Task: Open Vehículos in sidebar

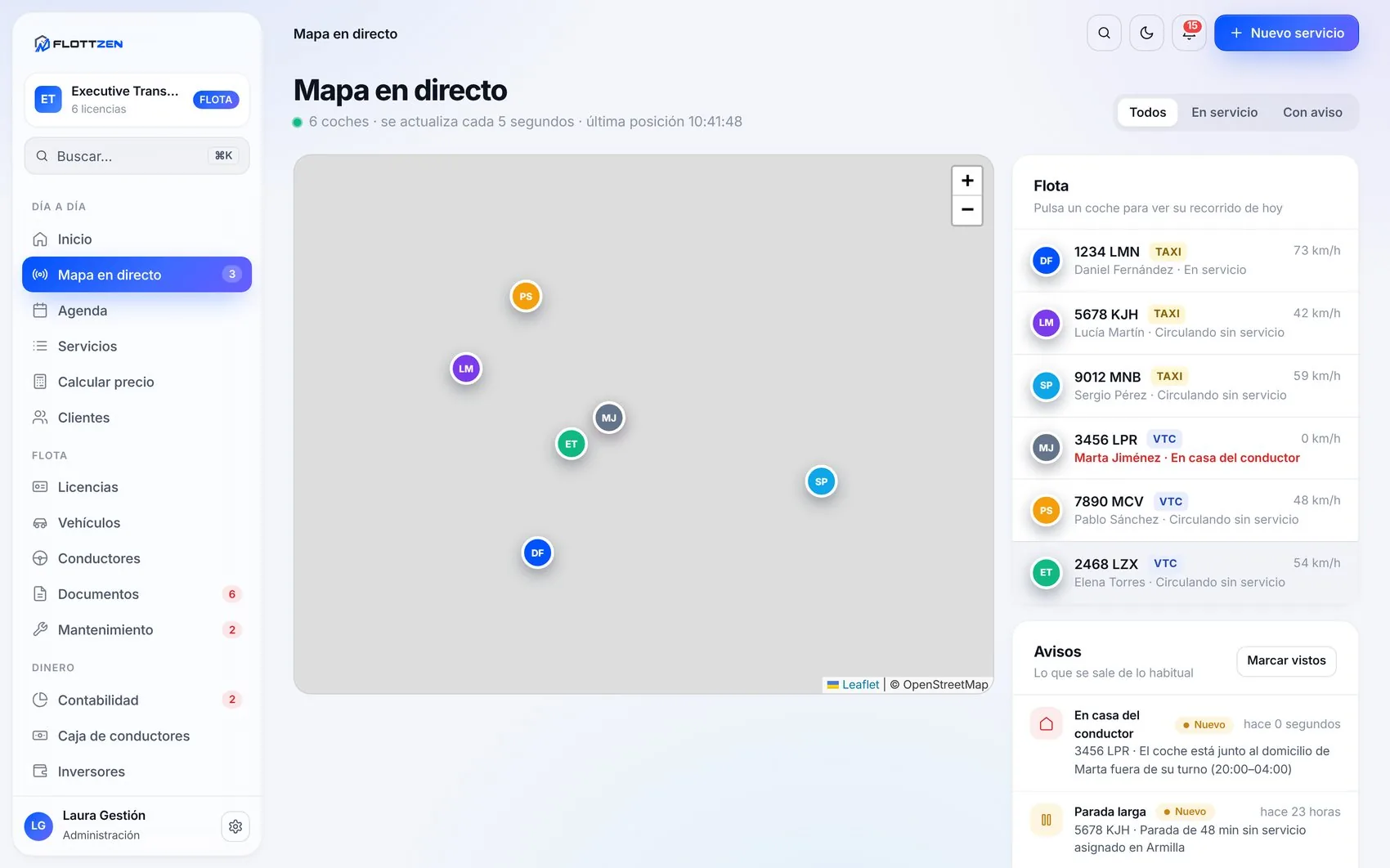Action: 137,523
